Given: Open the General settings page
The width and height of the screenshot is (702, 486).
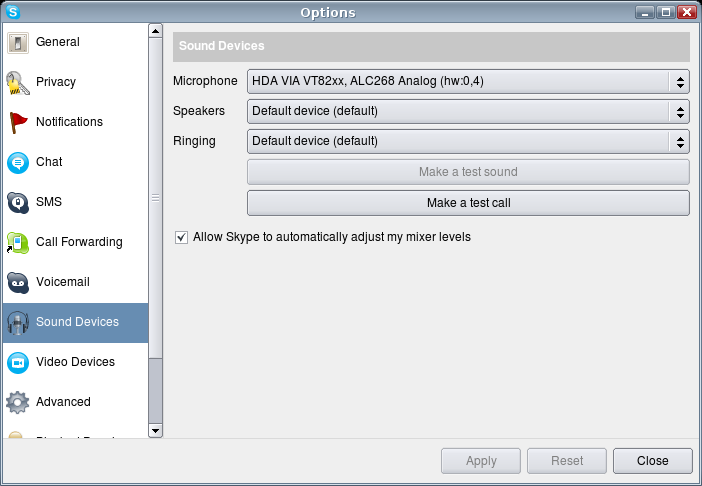Looking at the screenshot, I should pos(75,42).
